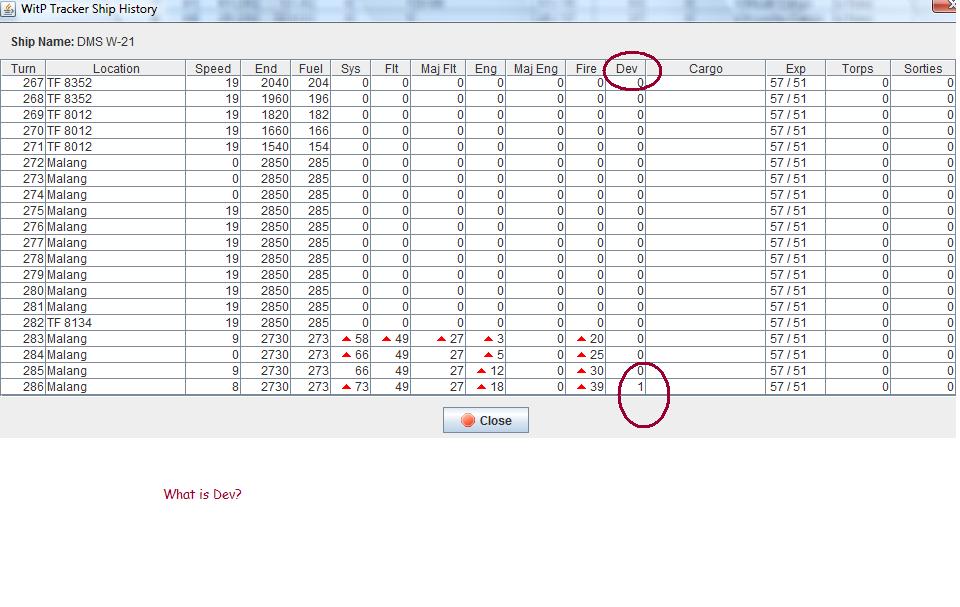960x607 pixels.
Task: Select End value 2730 in turn 285
Action: (x=266, y=371)
